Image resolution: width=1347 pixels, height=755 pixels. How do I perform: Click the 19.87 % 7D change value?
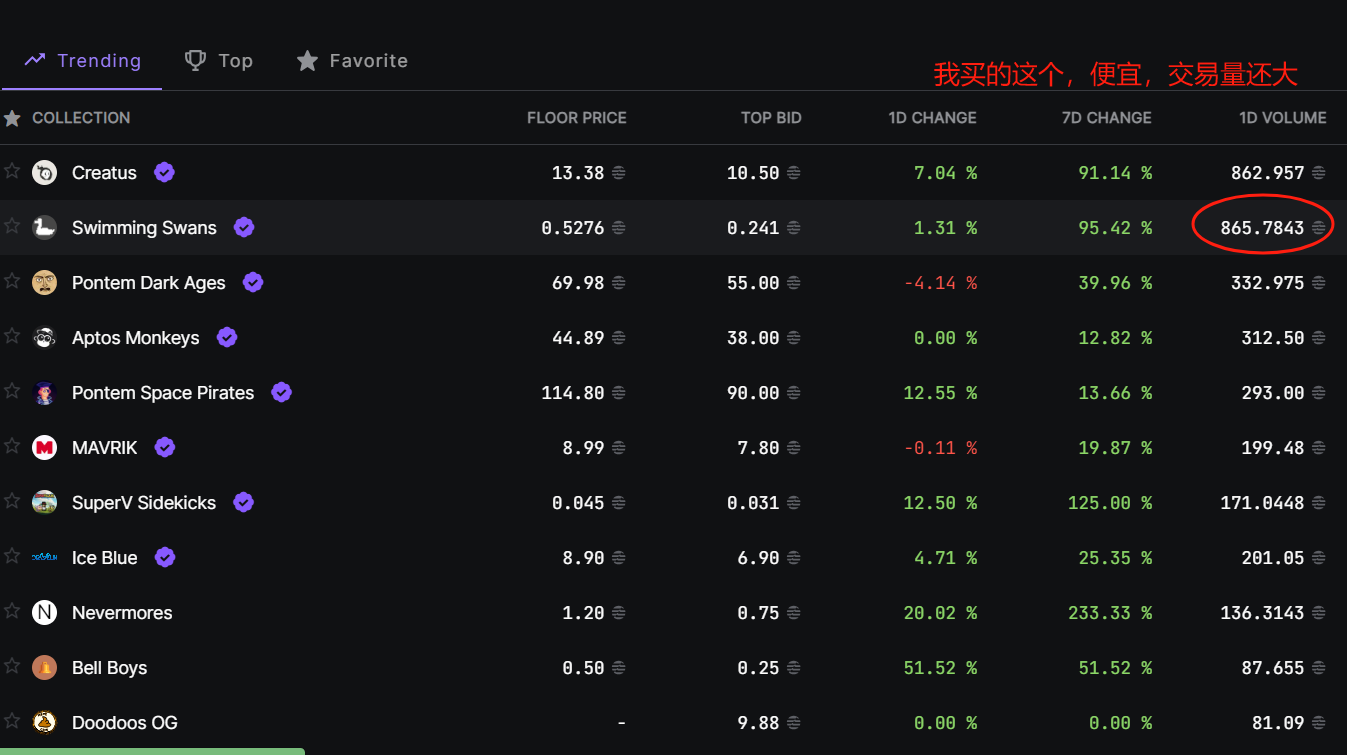[x=1115, y=448]
